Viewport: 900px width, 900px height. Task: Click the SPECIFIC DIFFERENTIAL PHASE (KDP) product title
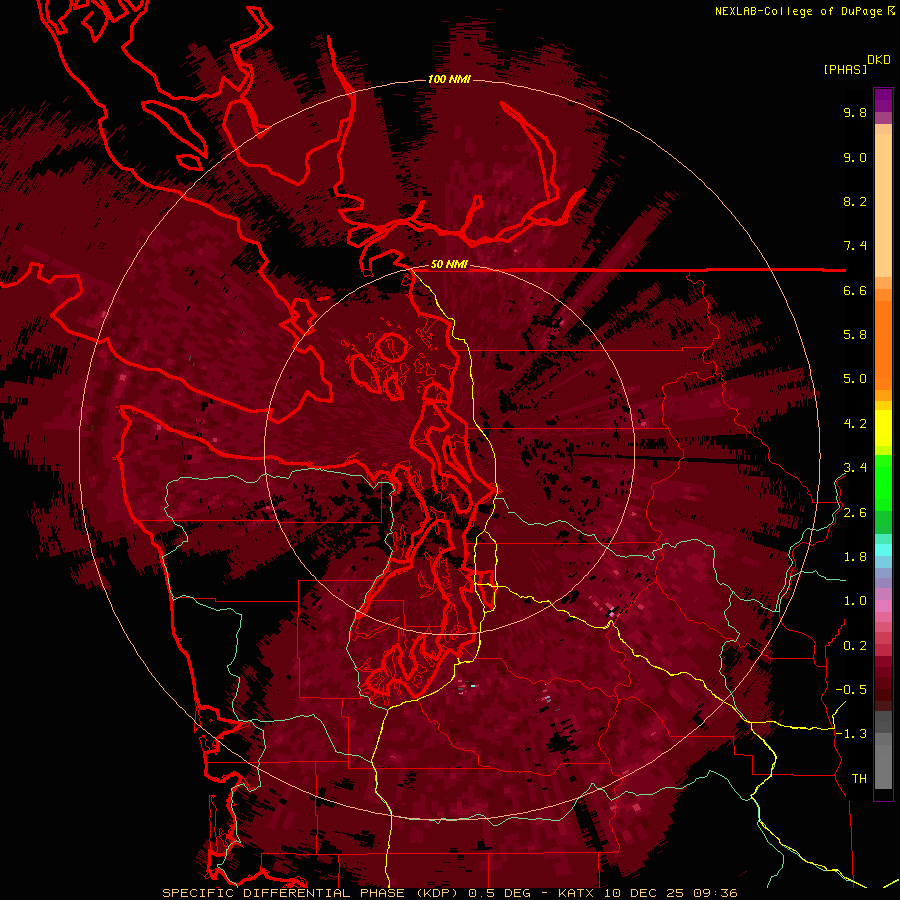[x=312, y=893]
